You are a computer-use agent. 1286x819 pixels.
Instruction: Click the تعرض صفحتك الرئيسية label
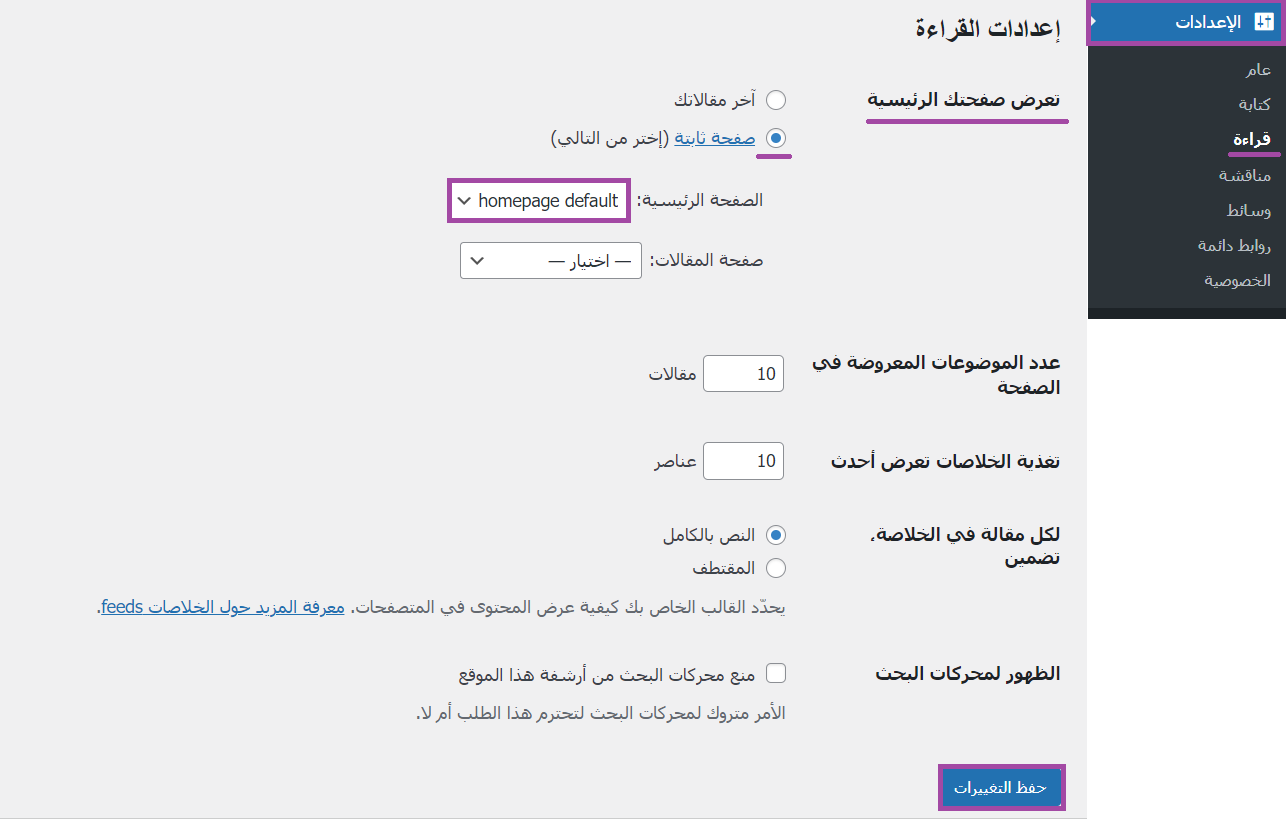tap(965, 100)
